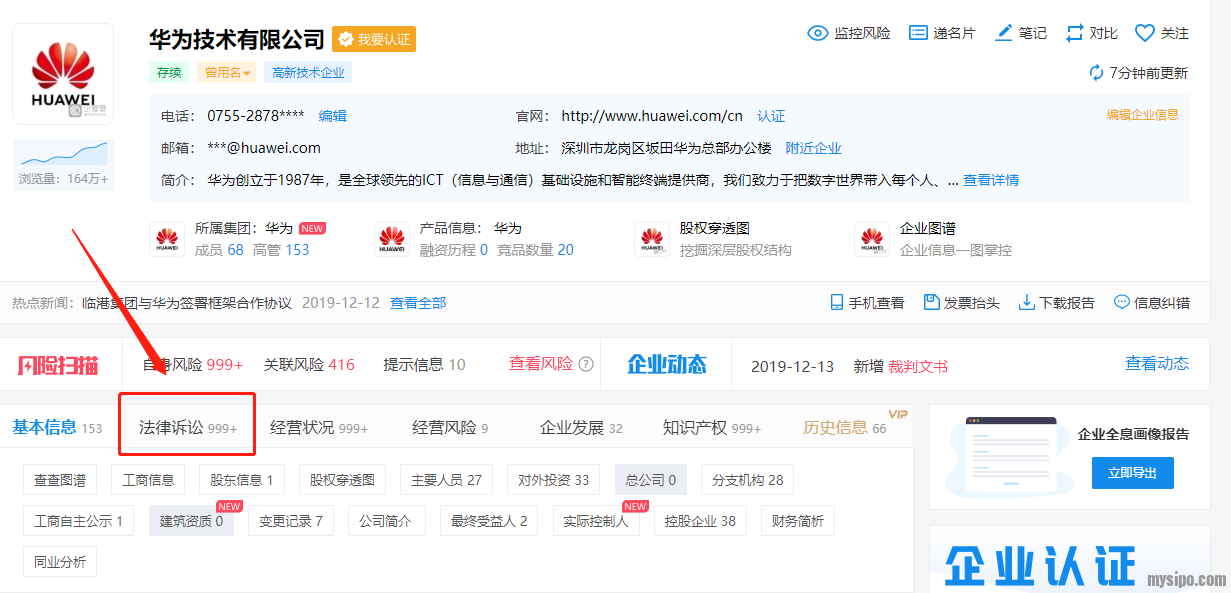Expand hot news via 查看全部
This screenshot has height=593, width=1231.
(x=418, y=302)
